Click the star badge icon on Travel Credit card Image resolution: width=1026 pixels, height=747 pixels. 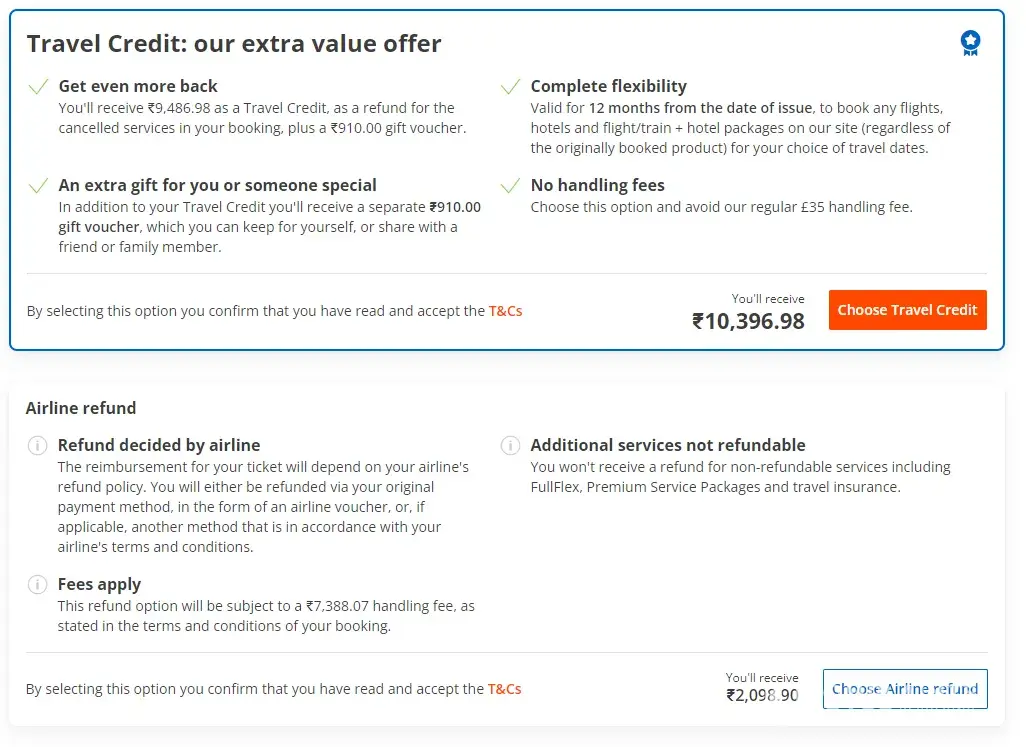coord(970,42)
